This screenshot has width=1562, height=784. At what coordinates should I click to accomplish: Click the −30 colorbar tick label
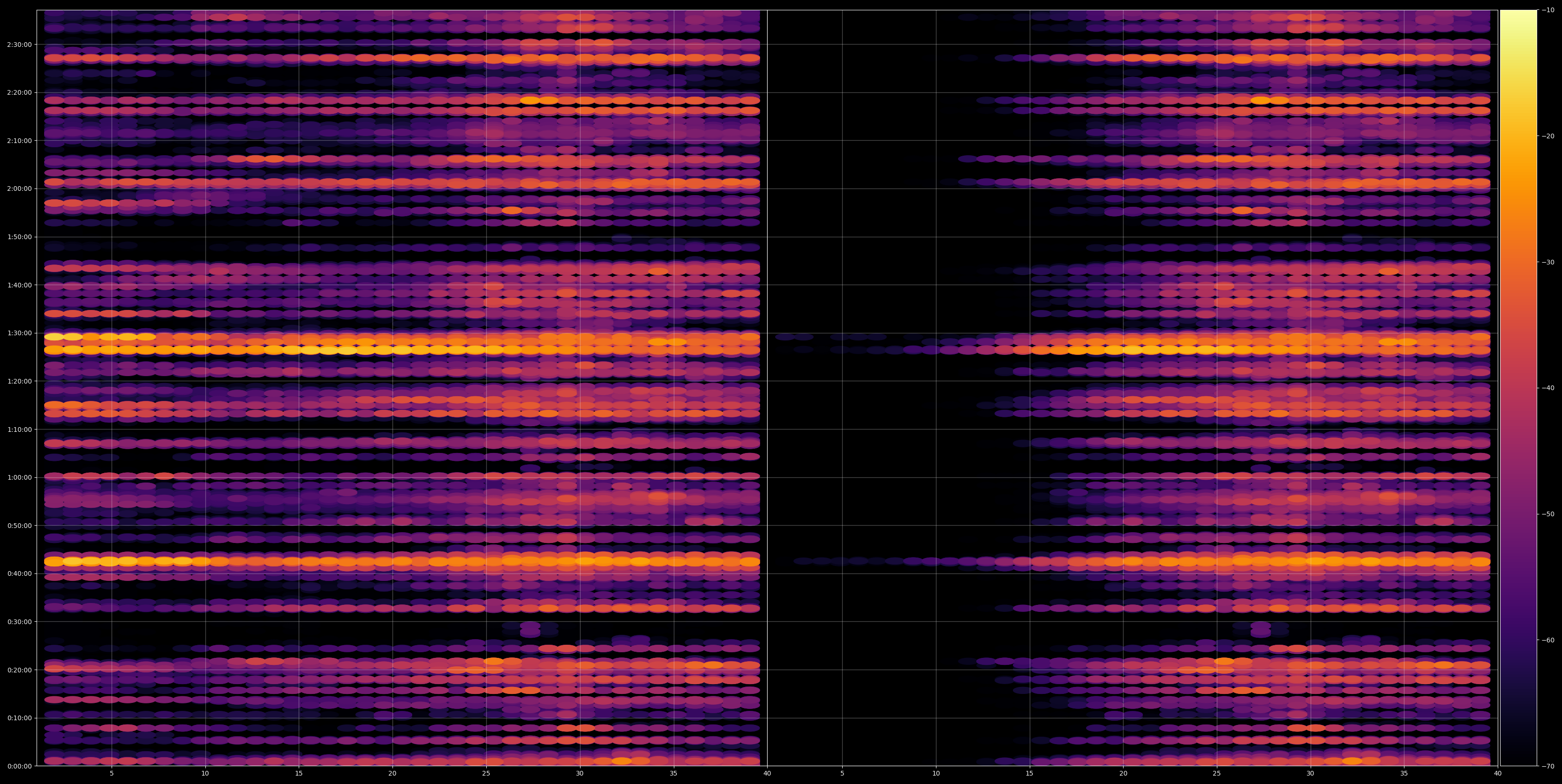click(1548, 262)
